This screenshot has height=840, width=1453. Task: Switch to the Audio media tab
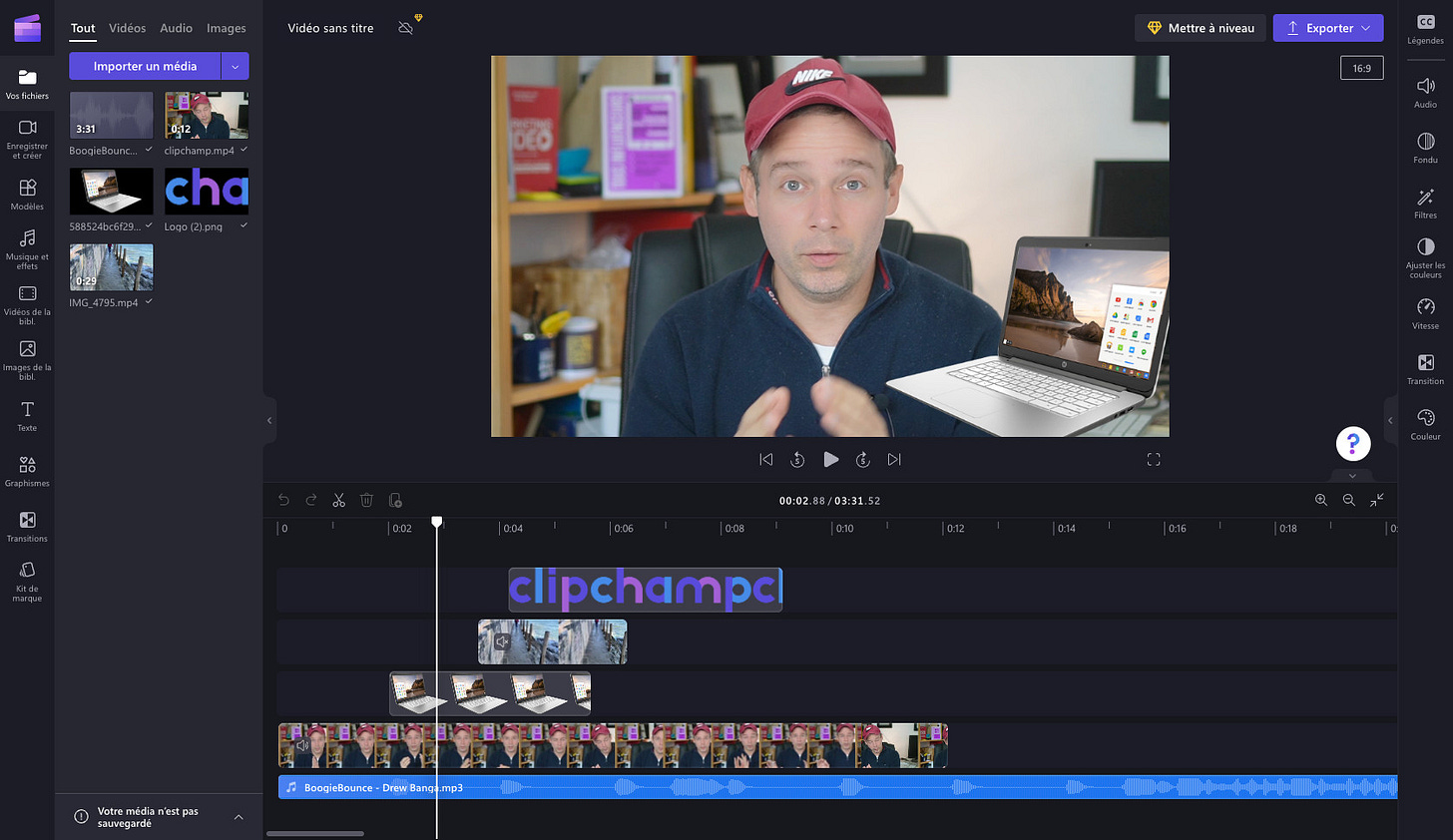point(177,28)
